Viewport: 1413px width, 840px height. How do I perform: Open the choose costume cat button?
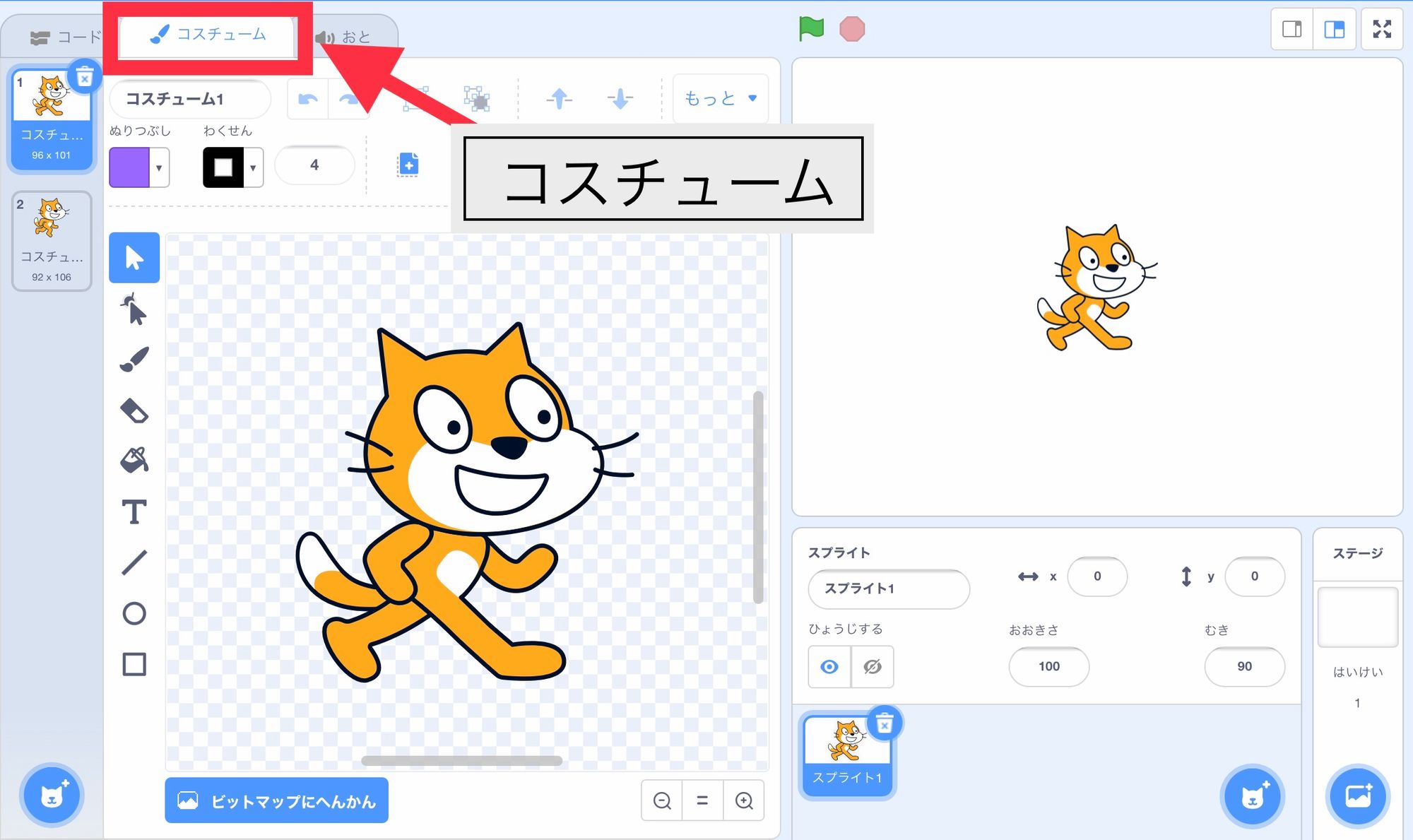[52, 795]
